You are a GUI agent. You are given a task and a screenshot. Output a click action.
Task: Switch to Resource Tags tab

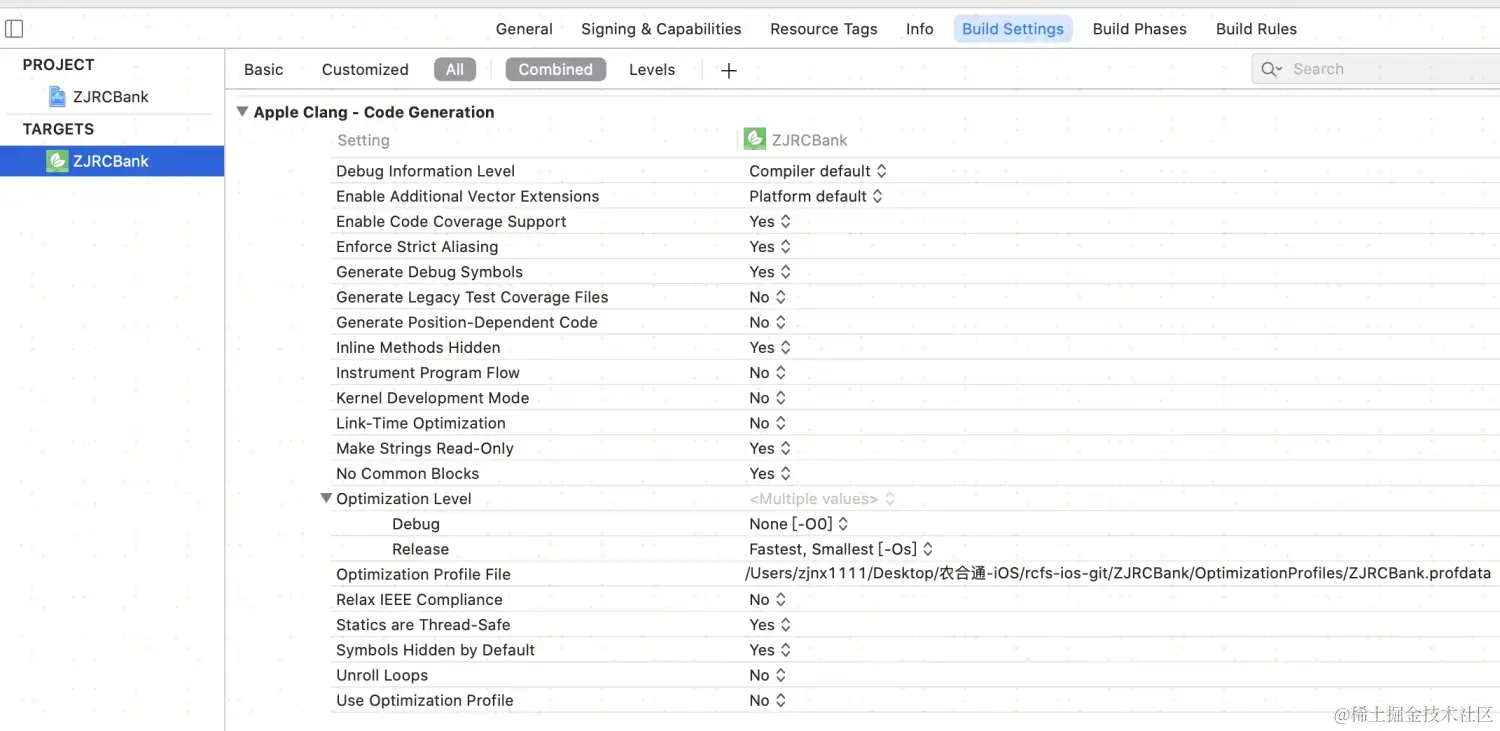[824, 29]
